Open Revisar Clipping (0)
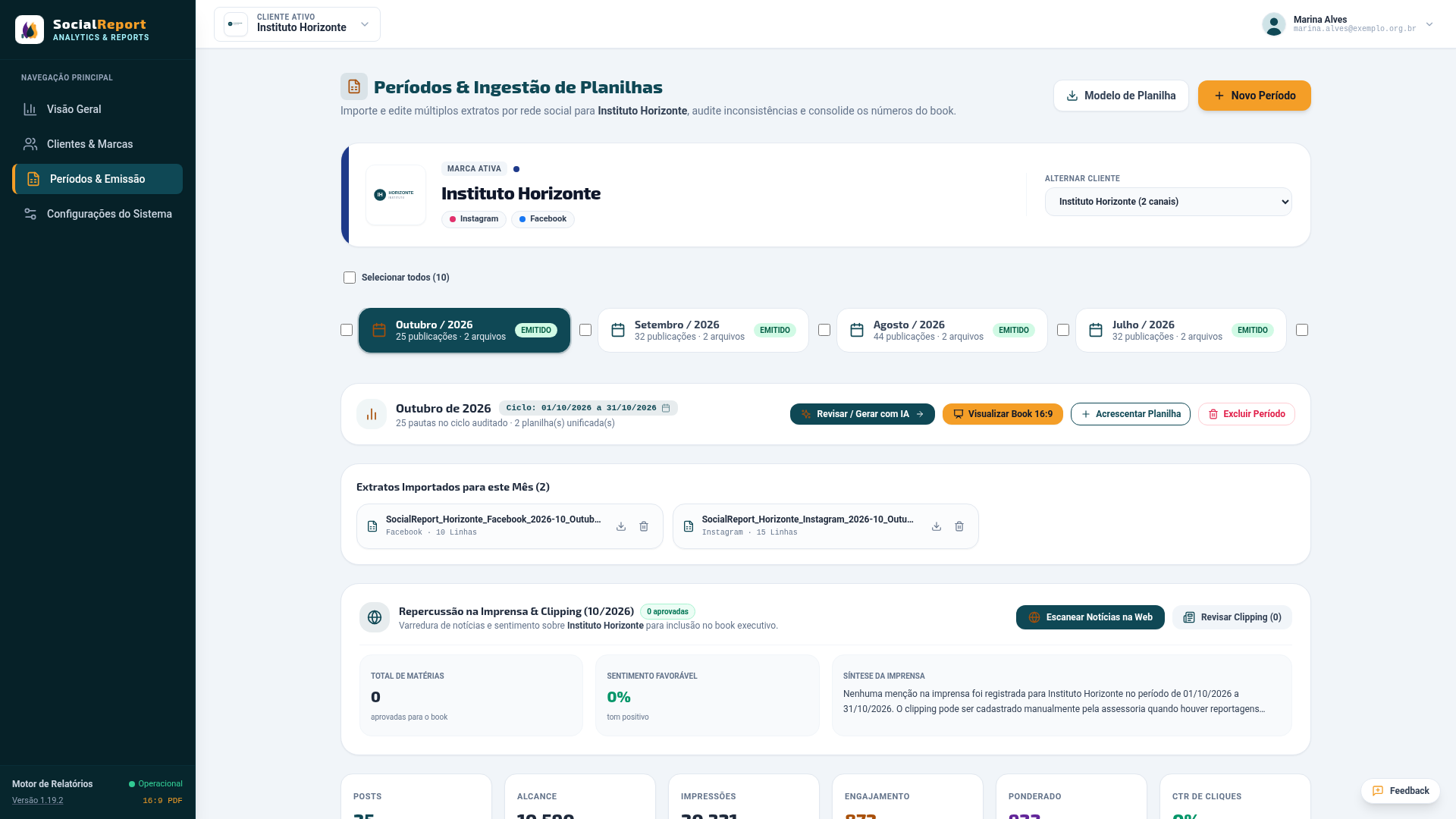 pyautogui.click(x=1232, y=617)
